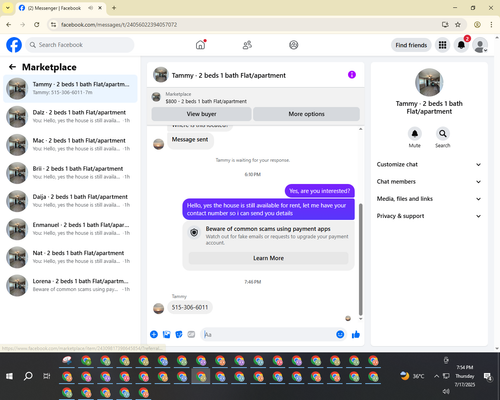Open the menu grid icon
This screenshot has height=400, width=500.
pos(442,45)
